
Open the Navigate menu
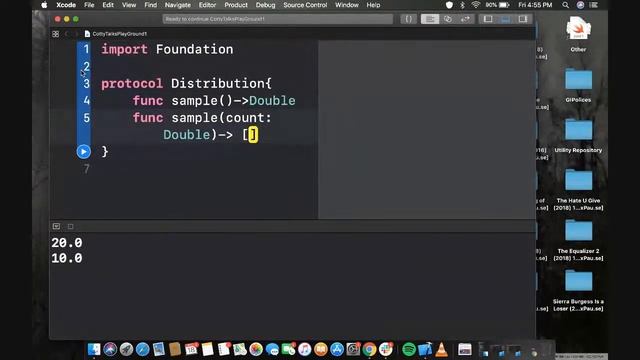point(178,5)
